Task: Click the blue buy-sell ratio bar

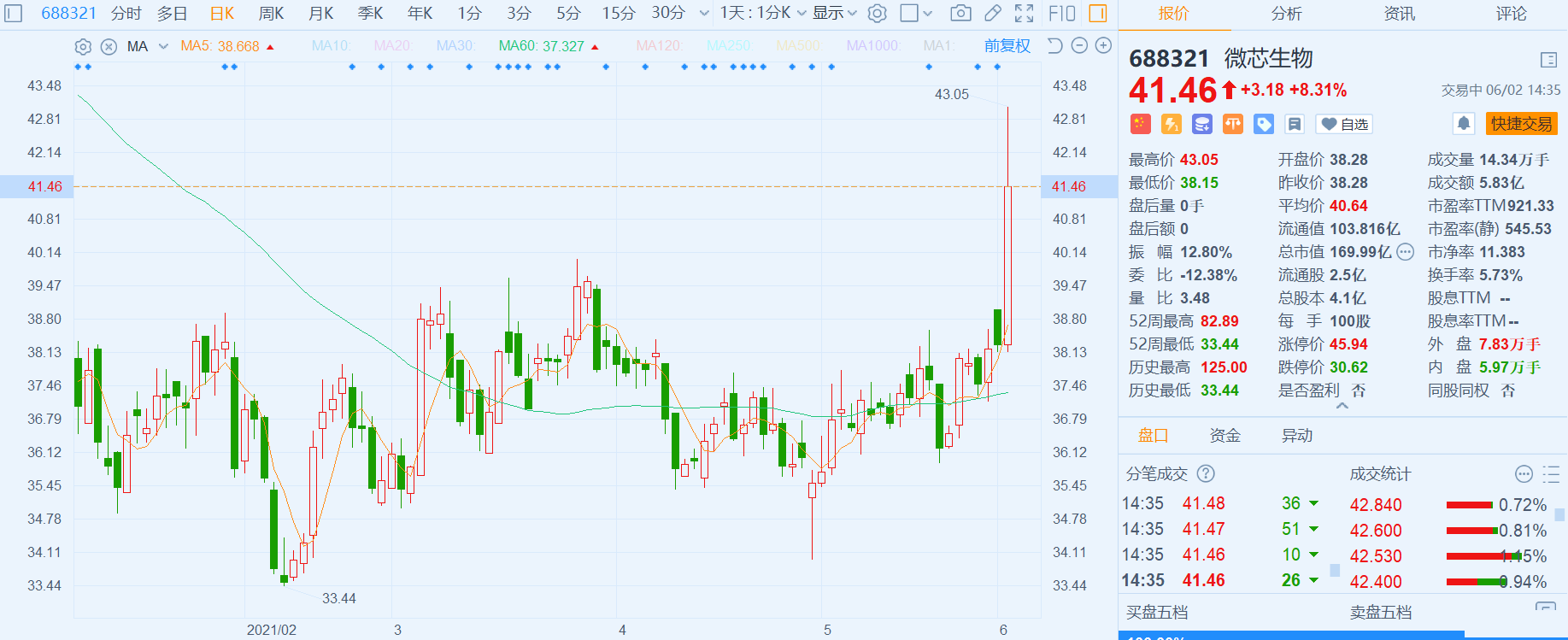Action: click(x=1291, y=636)
